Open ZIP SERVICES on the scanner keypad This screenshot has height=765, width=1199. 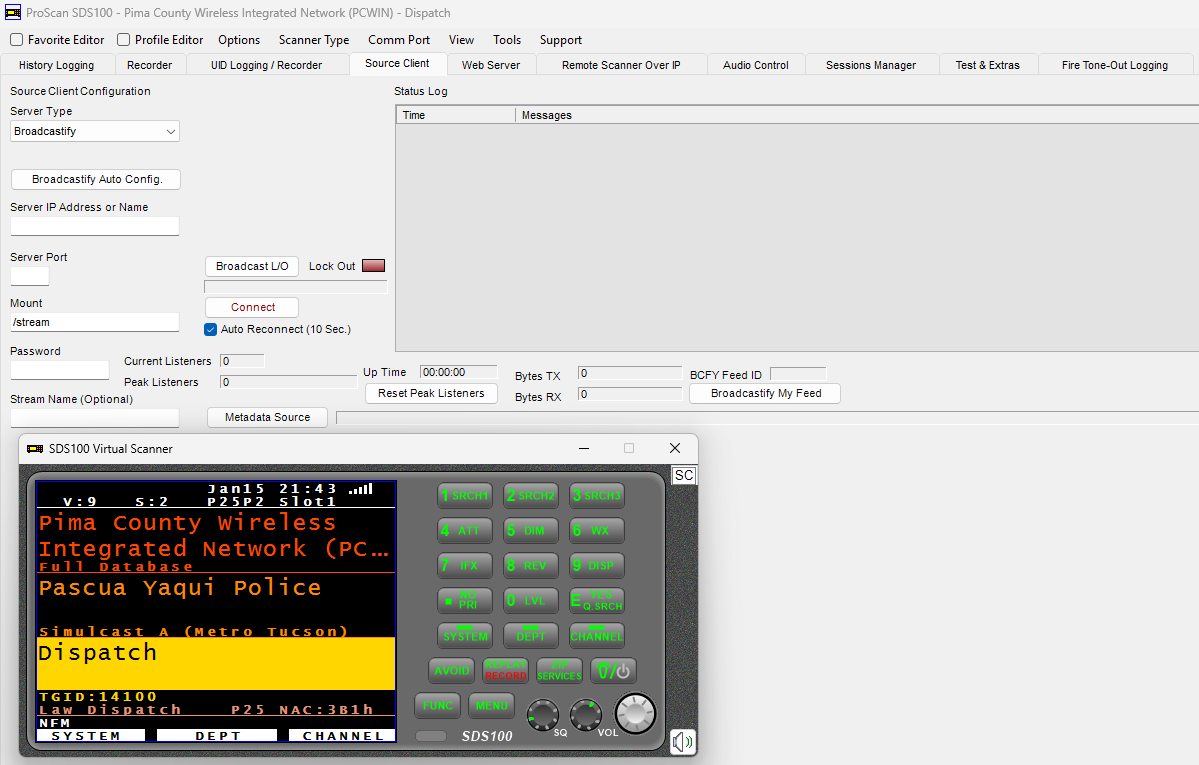coord(559,671)
